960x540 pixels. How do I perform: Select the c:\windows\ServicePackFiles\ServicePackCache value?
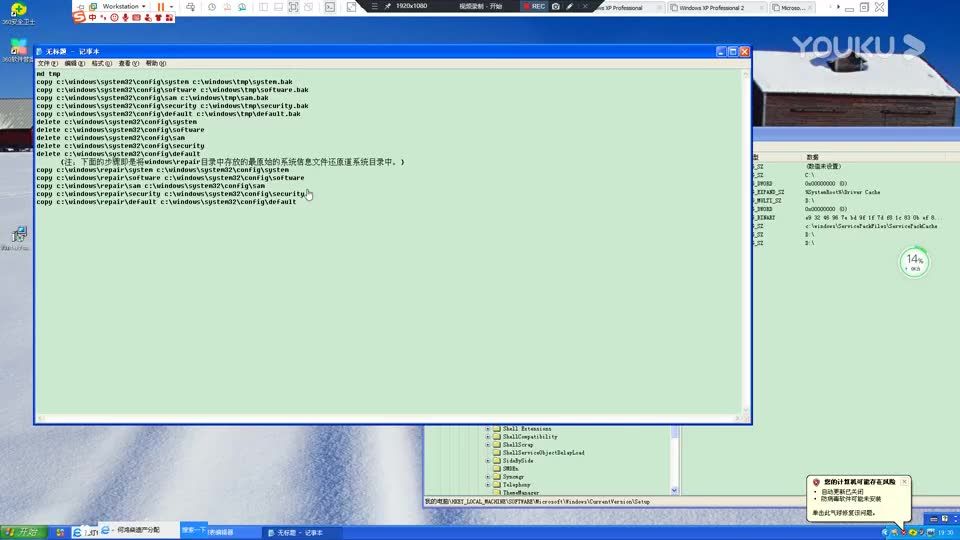[871, 227]
